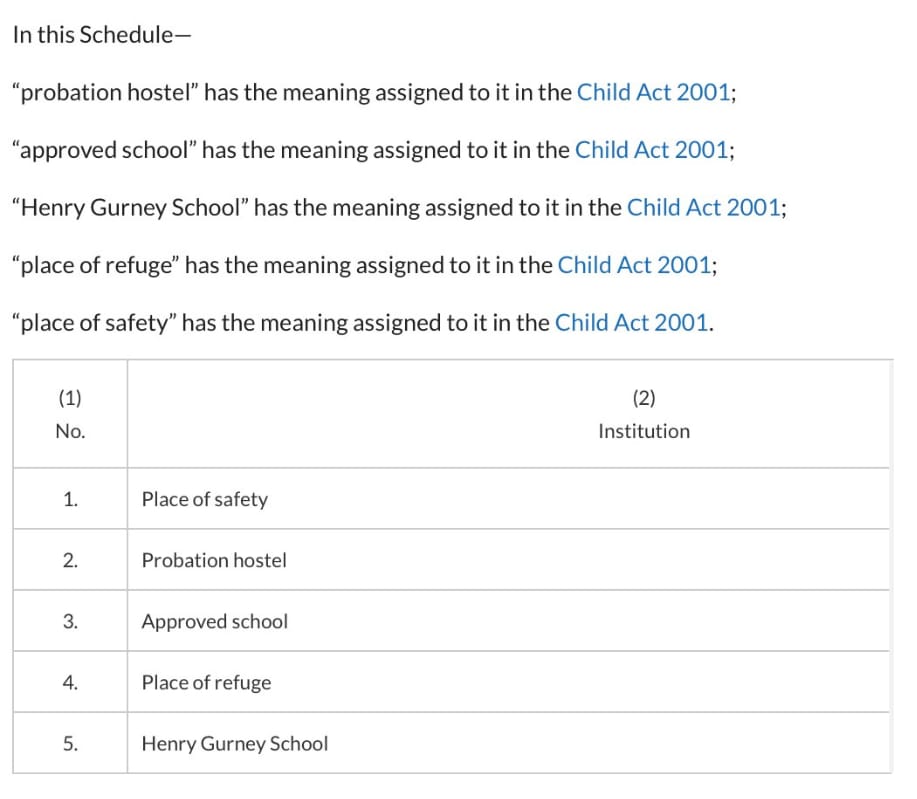Click row number 1. in table
This screenshot has height=799, width=917.
70,499
